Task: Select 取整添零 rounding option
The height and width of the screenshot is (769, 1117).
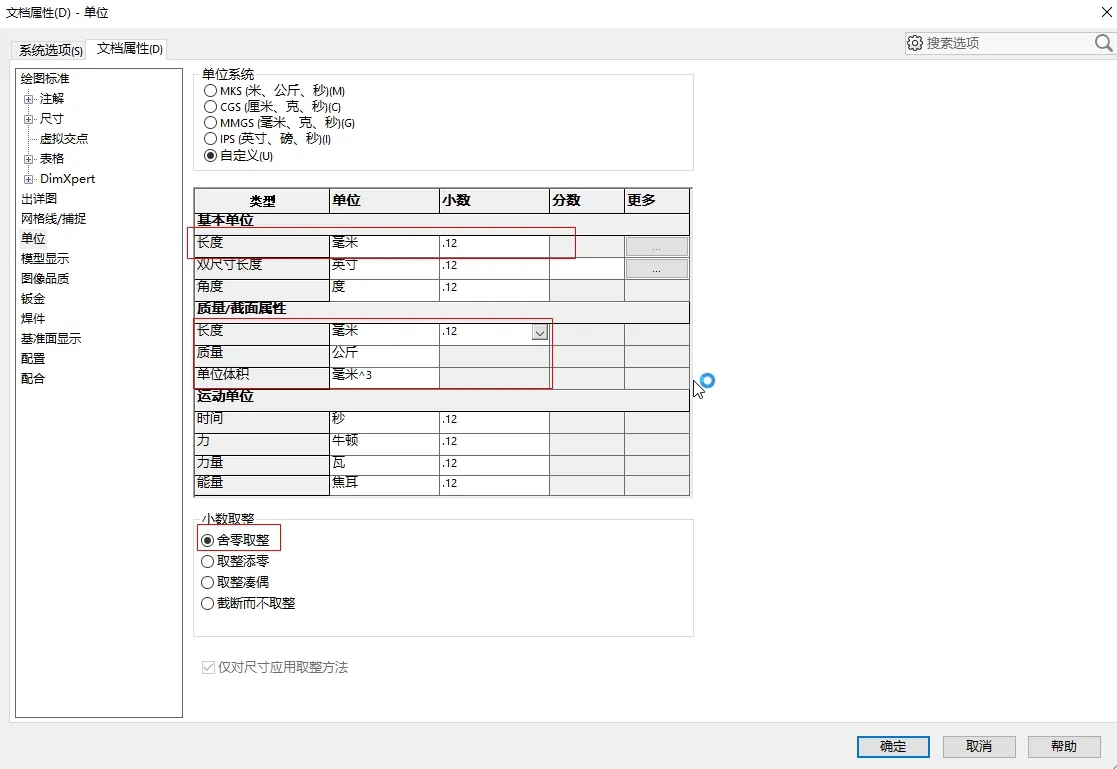Action: pyautogui.click(x=207, y=562)
